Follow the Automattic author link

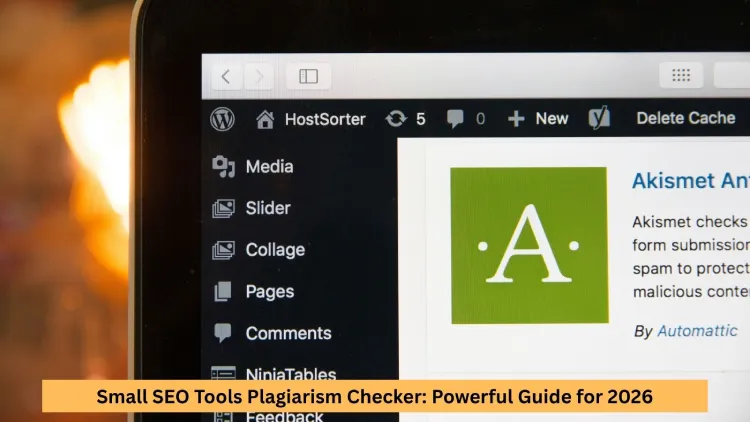click(697, 331)
